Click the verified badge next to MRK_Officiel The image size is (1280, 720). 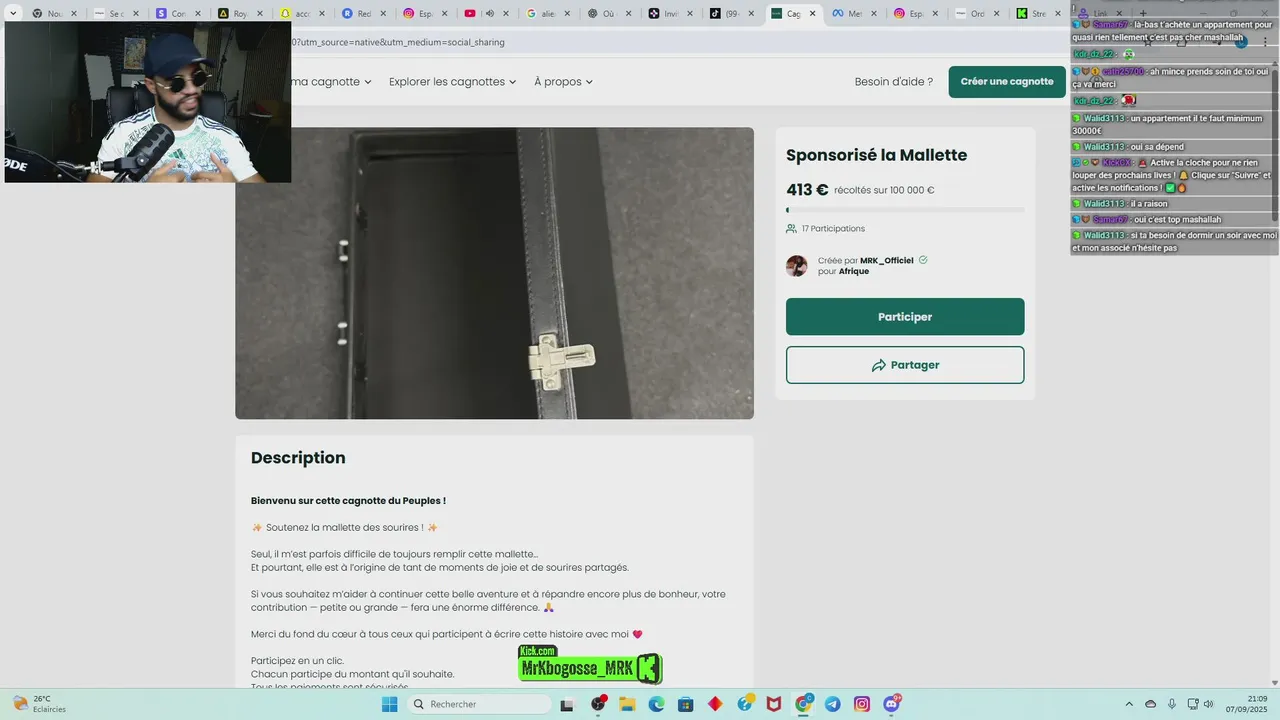[923, 260]
